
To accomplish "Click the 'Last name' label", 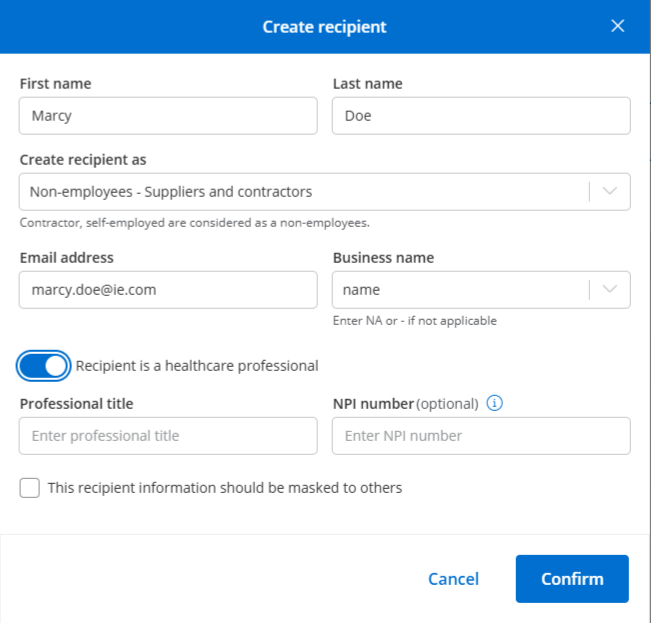I will pyautogui.click(x=367, y=84).
